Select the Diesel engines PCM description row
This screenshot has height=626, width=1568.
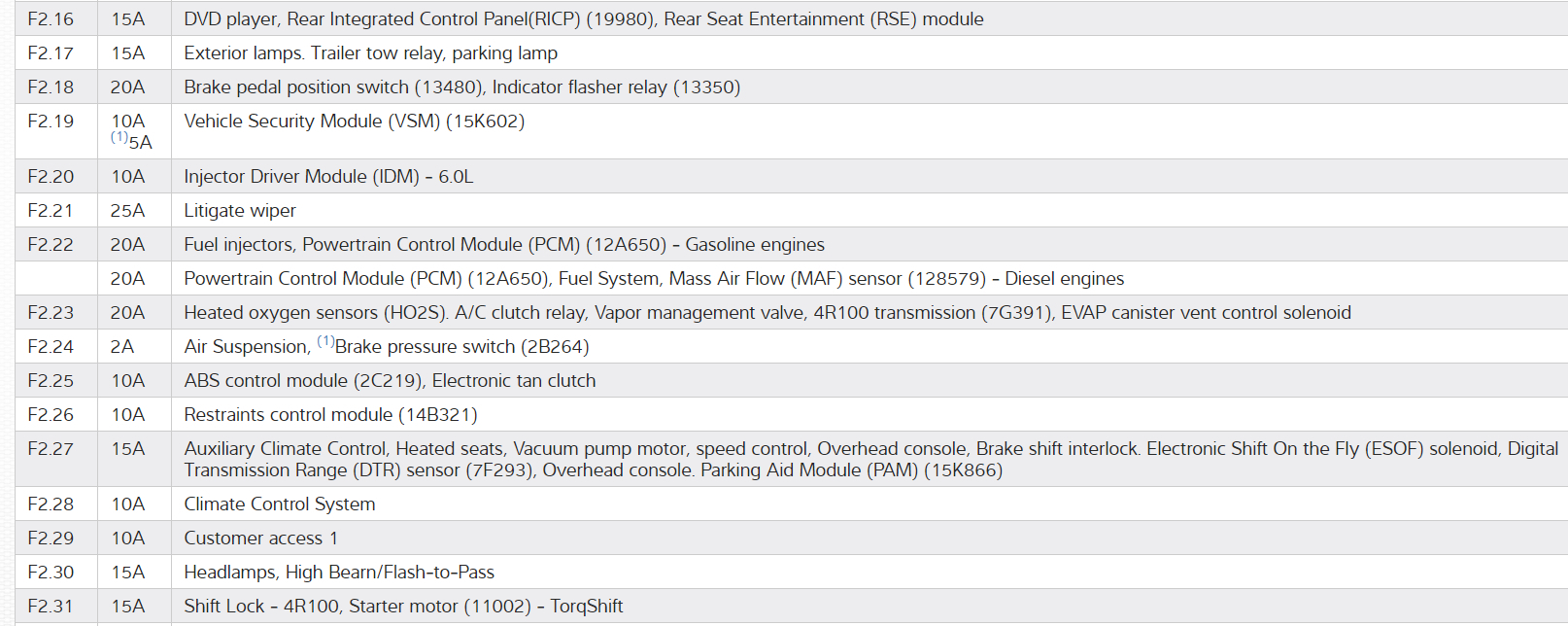(653, 279)
